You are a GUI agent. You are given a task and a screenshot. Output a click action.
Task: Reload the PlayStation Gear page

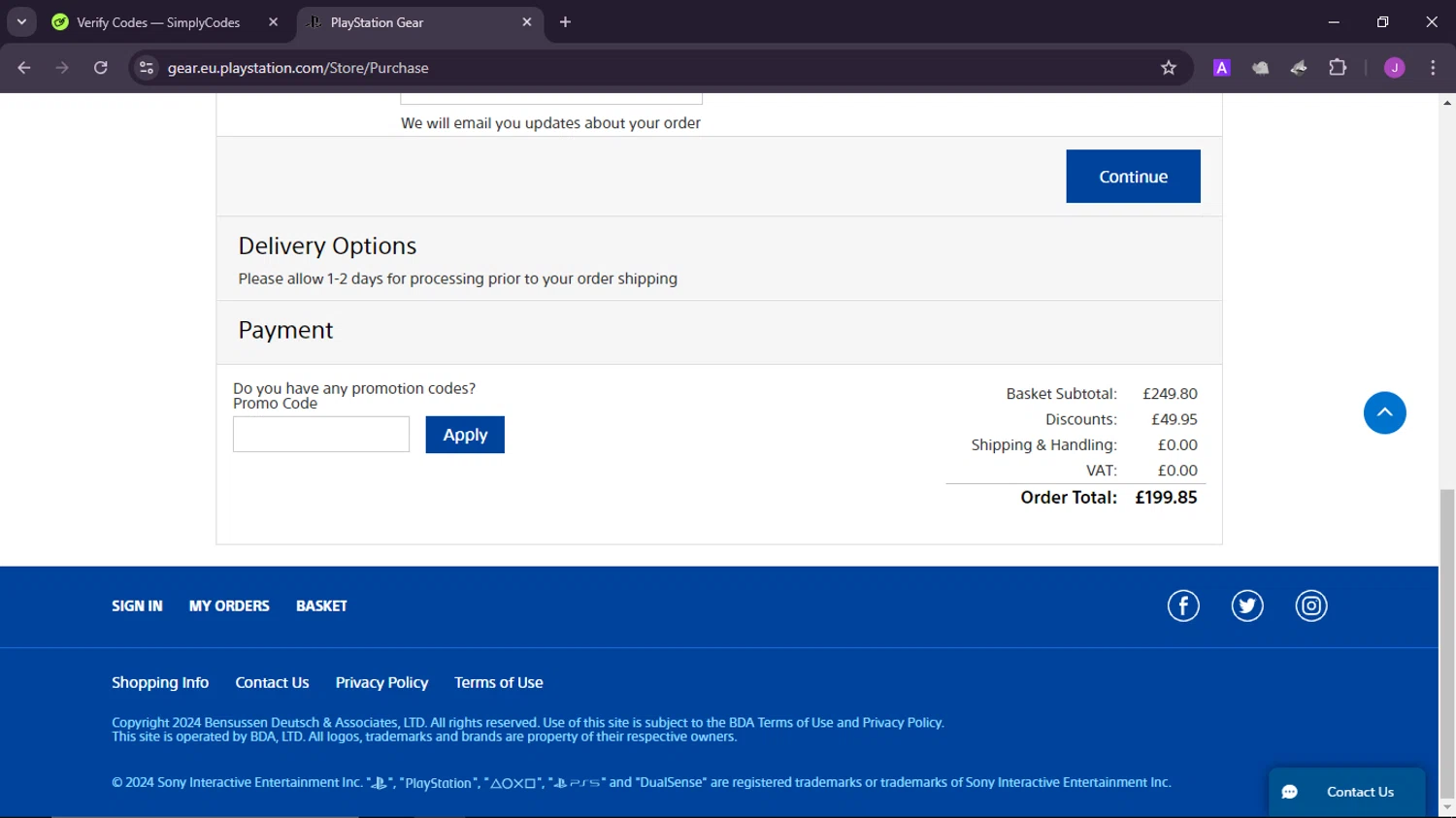pyautogui.click(x=101, y=68)
